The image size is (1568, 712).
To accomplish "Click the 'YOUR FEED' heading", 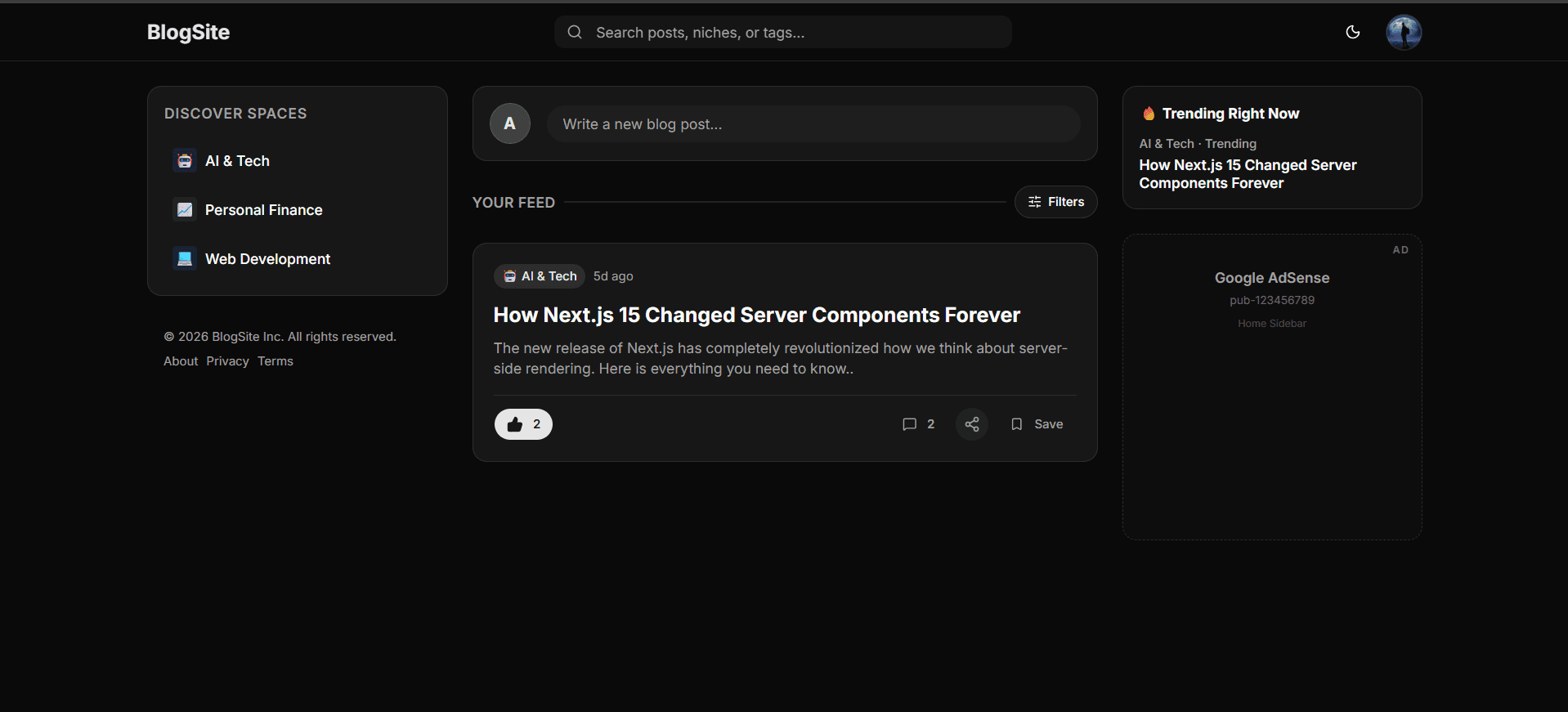I will 513,202.
